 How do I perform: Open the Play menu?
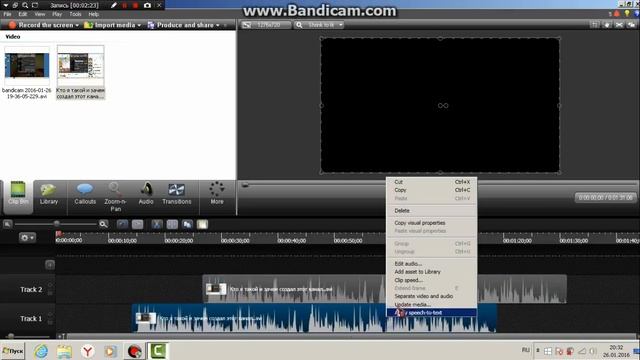tap(57, 14)
